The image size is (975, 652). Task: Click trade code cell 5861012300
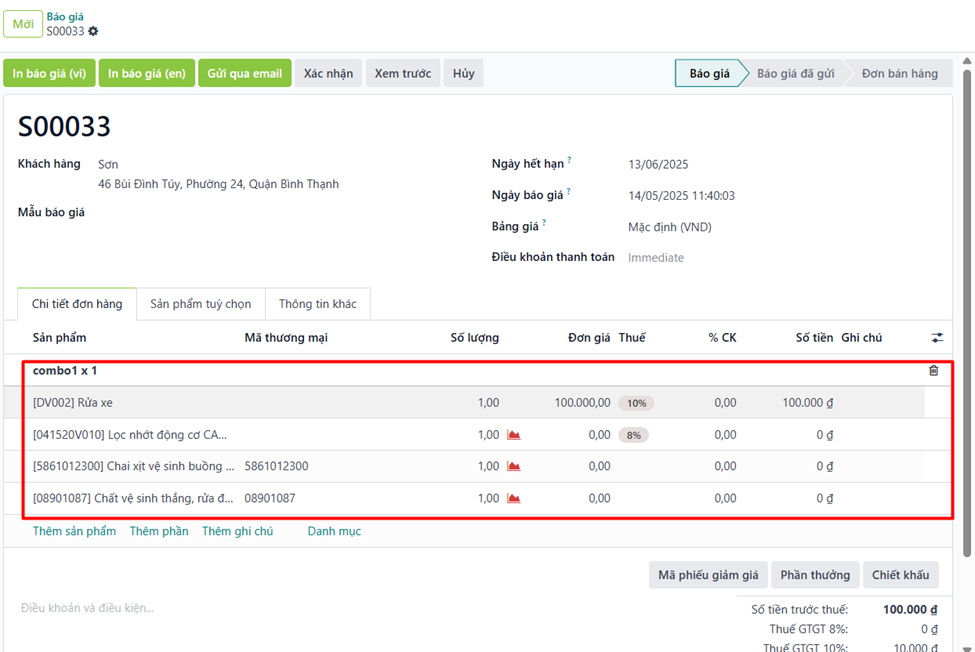pos(276,466)
